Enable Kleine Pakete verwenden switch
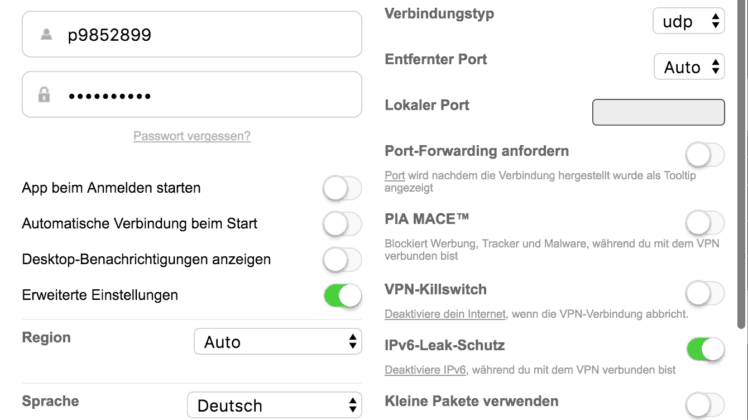Image resolution: width=748 pixels, height=420 pixels. pyautogui.click(x=705, y=405)
